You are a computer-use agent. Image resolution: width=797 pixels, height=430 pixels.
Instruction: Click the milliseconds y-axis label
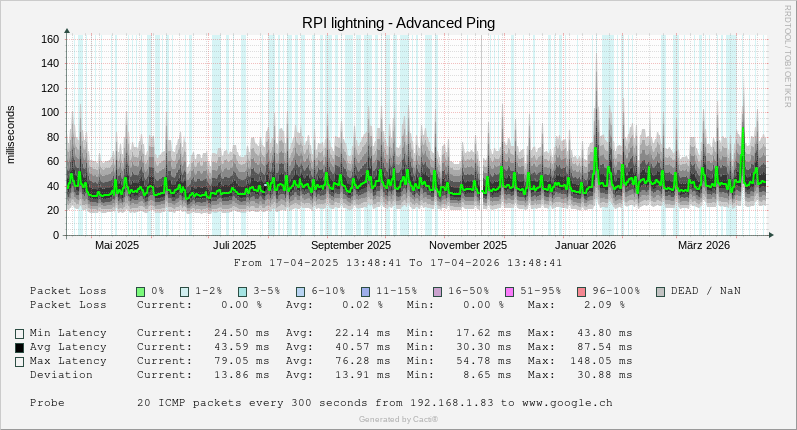[12, 134]
